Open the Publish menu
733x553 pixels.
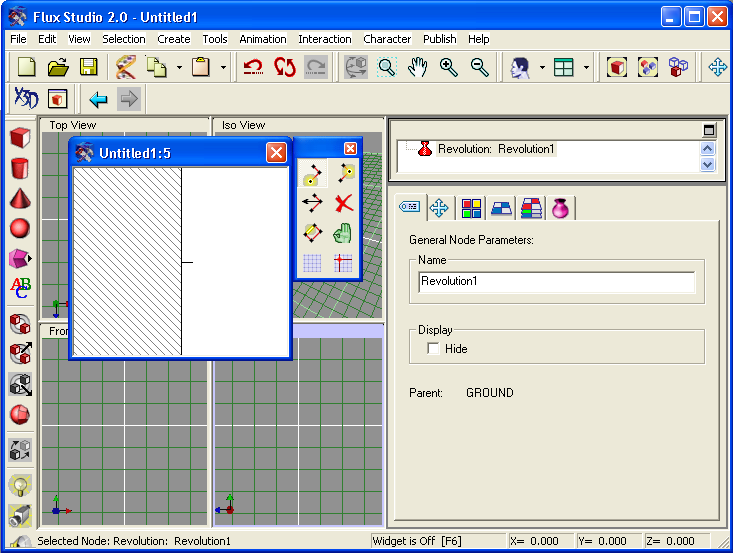click(x=439, y=39)
